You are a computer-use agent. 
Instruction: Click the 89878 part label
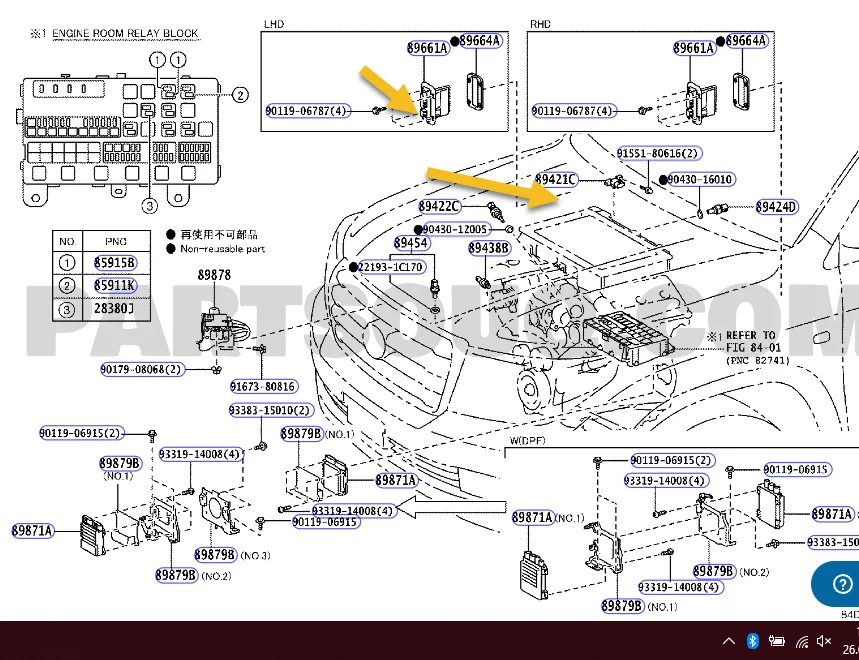[214, 274]
